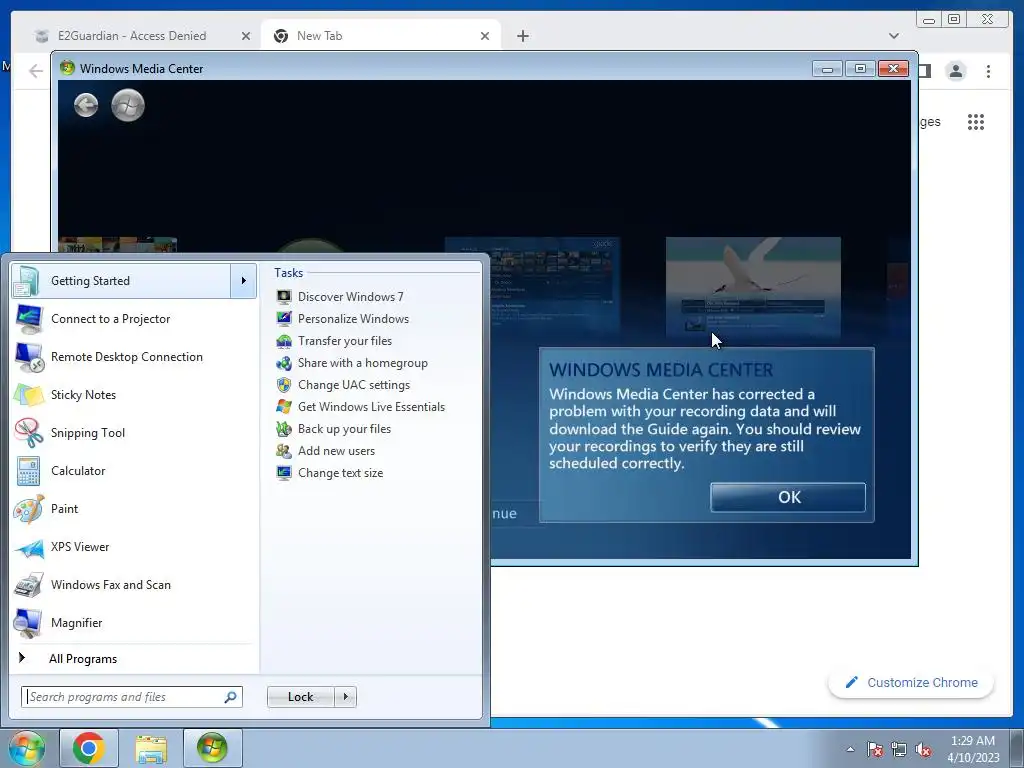
Task: Show hidden tray icons arrow
Action: [x=850, y=749]
